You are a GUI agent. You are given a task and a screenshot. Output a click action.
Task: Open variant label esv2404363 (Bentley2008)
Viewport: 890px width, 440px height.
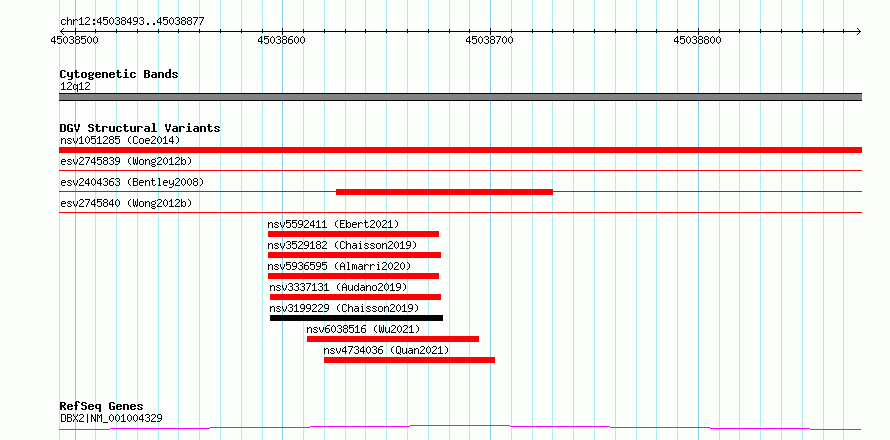point(132,182)
